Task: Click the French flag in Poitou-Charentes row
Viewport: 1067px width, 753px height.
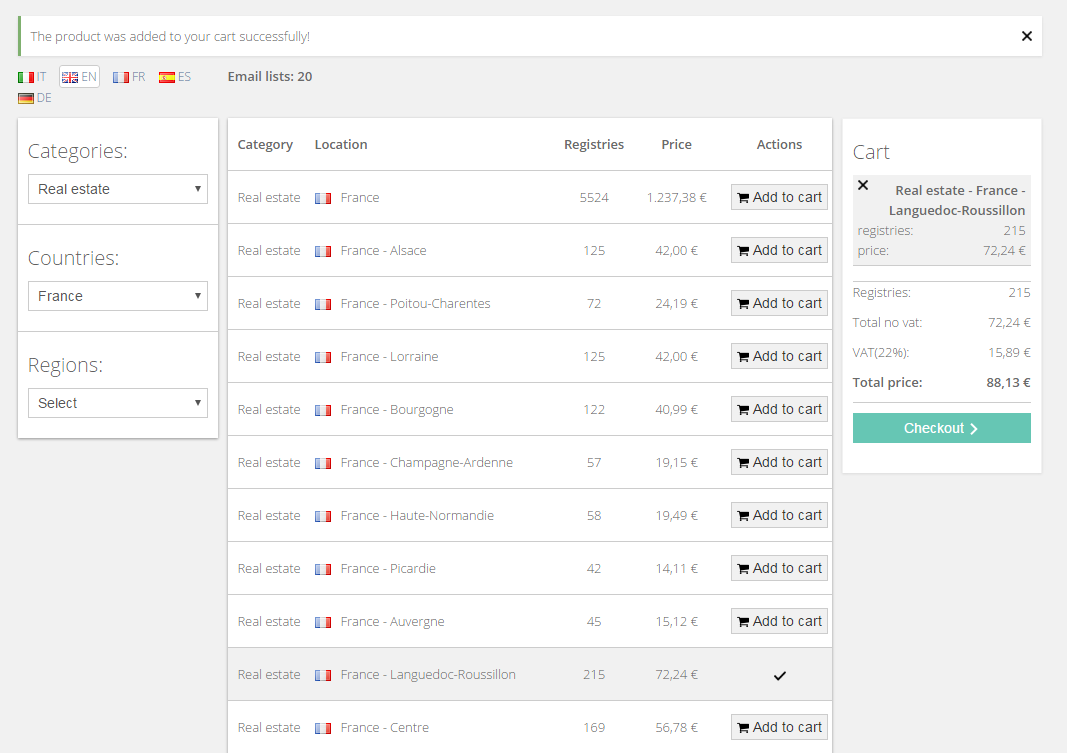Action: pos(323,304)
